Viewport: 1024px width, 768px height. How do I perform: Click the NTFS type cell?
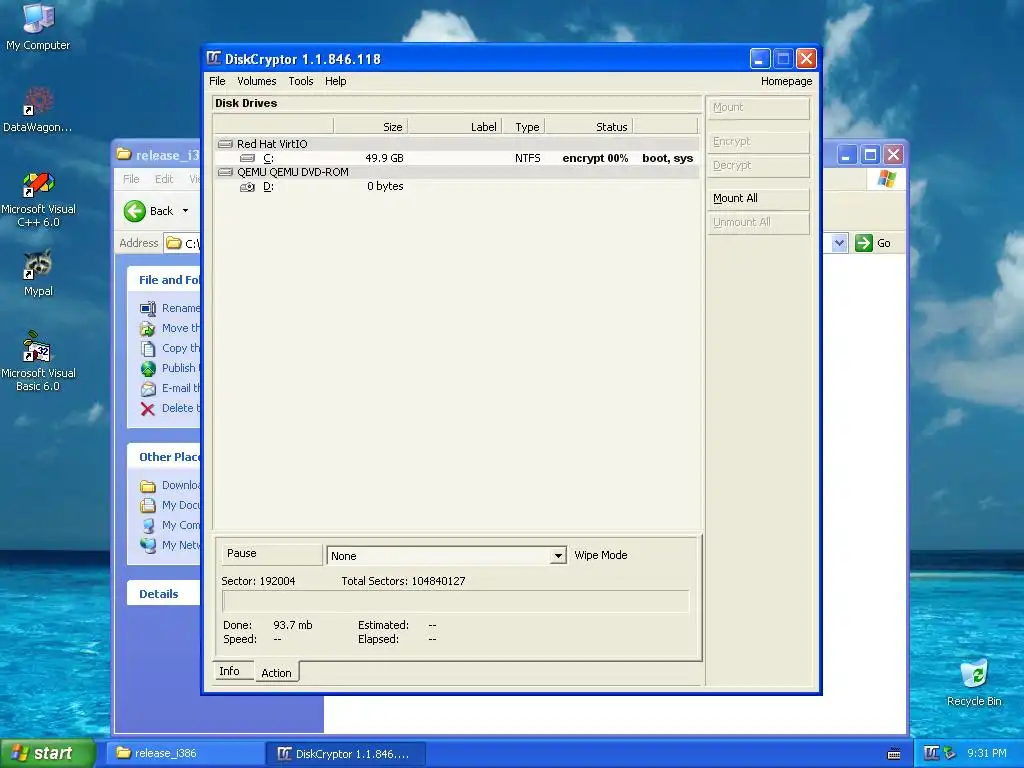[x=527, y=158]
